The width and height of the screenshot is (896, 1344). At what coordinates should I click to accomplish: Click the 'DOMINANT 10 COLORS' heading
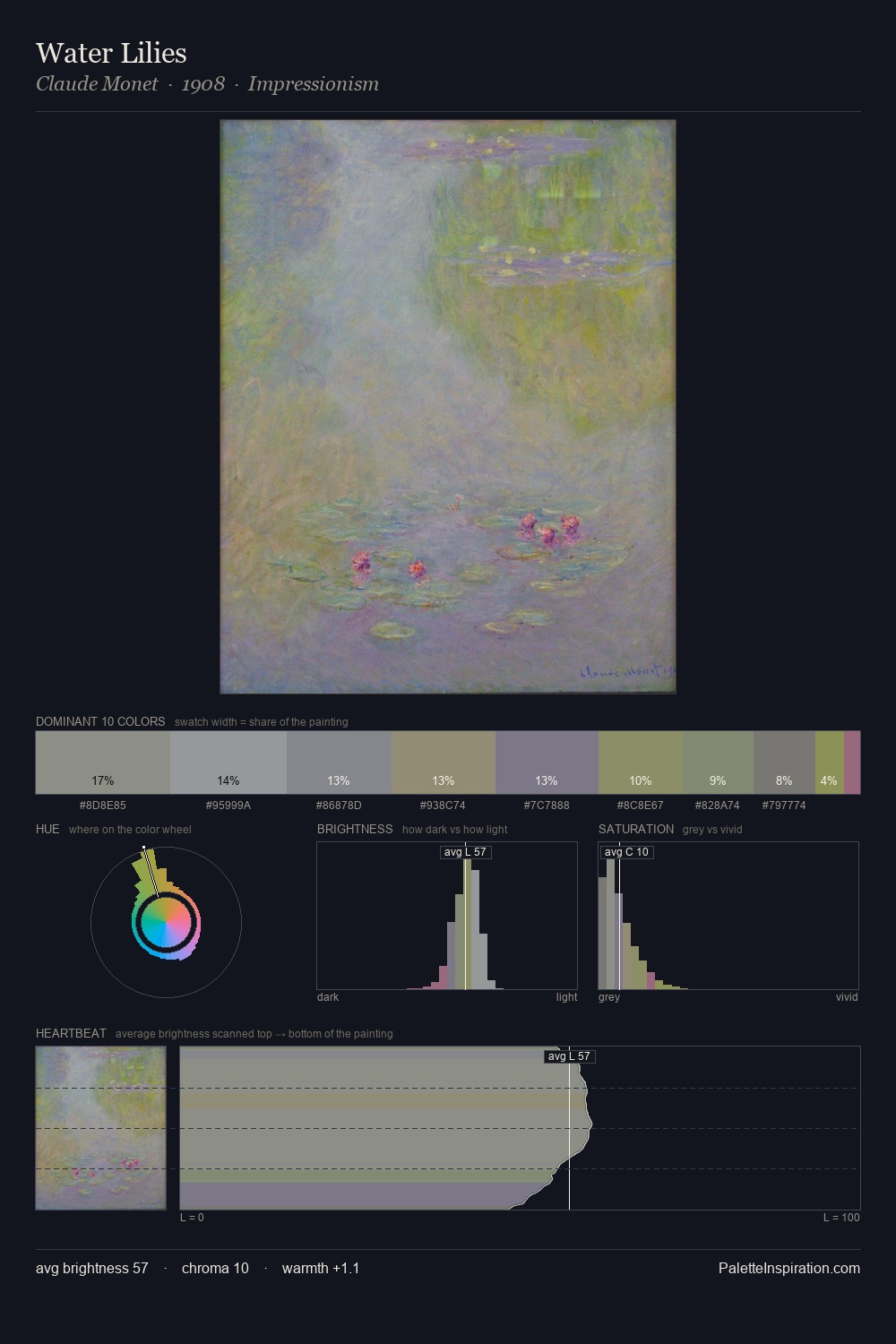pos(100,721)
